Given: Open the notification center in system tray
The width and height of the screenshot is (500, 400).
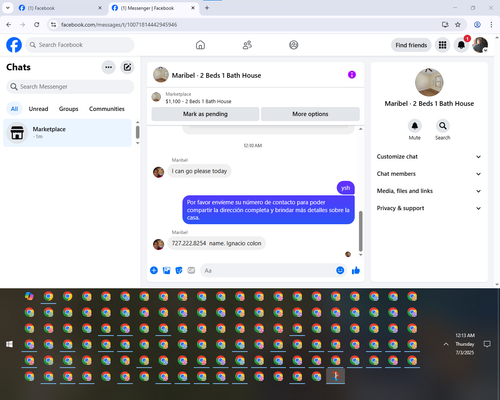Looking at the screenshot, I should 487,344.
